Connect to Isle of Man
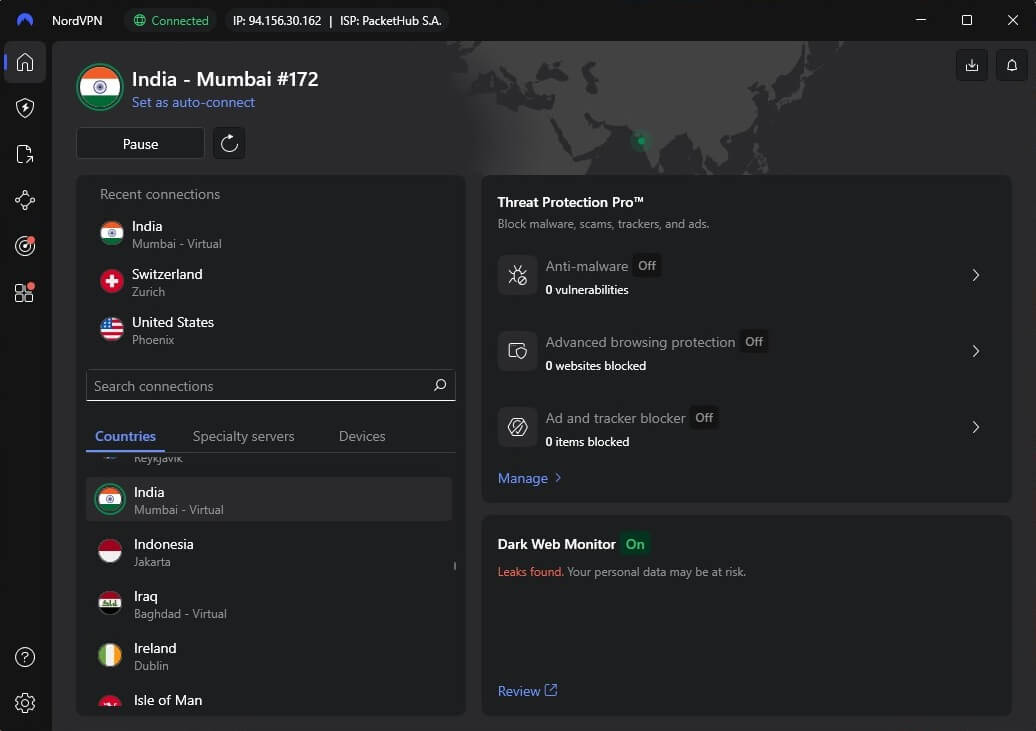This screenshot has width=1036, height=731. (269, 699)
